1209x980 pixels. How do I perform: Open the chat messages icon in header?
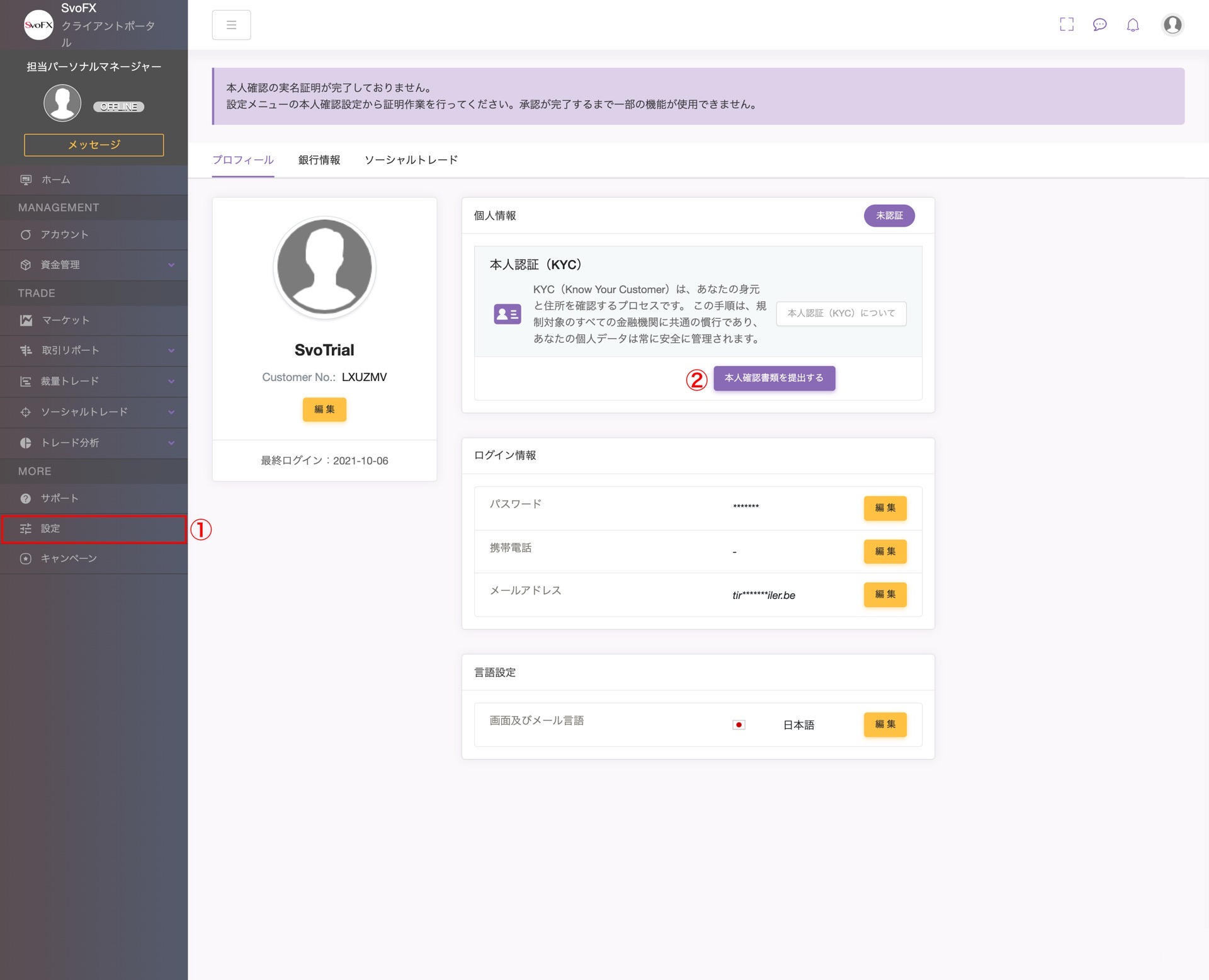(1099, 25)
